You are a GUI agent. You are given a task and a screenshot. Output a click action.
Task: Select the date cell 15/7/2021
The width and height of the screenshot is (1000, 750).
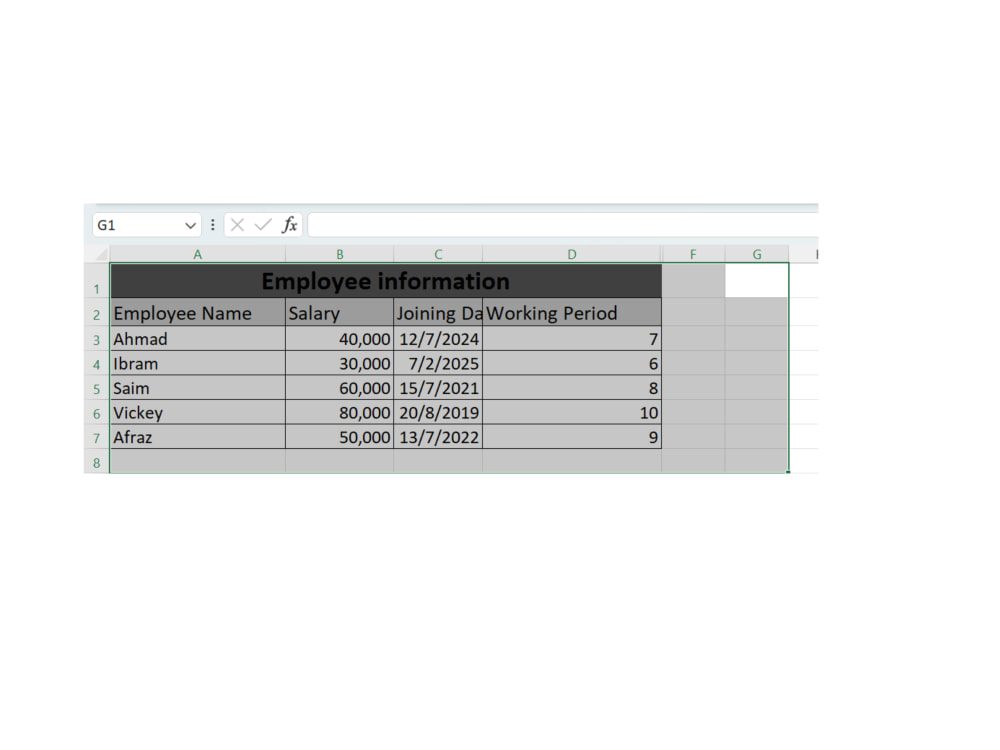[x=438, y=388]
